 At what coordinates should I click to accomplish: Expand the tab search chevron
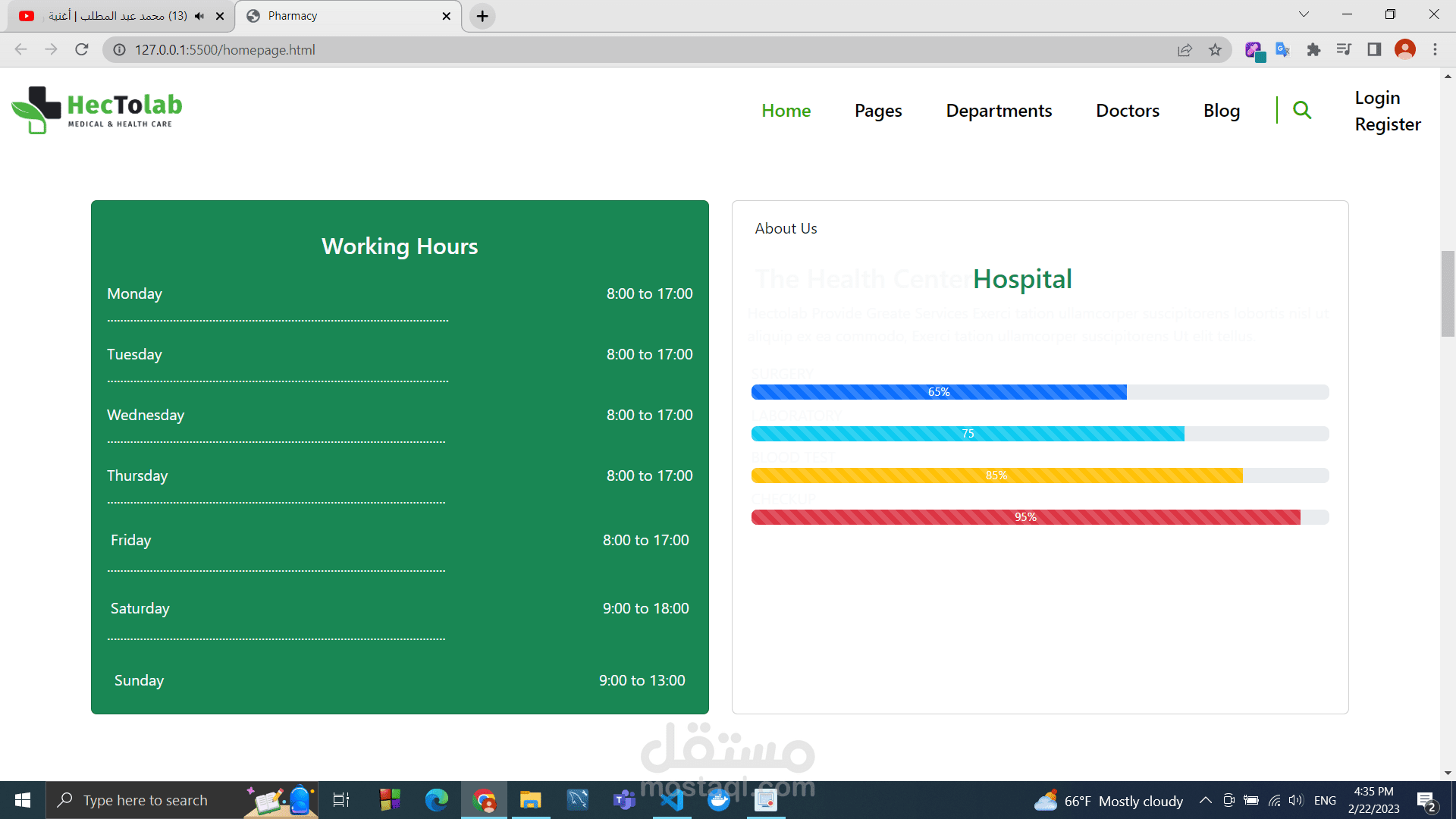point(1304,14)
